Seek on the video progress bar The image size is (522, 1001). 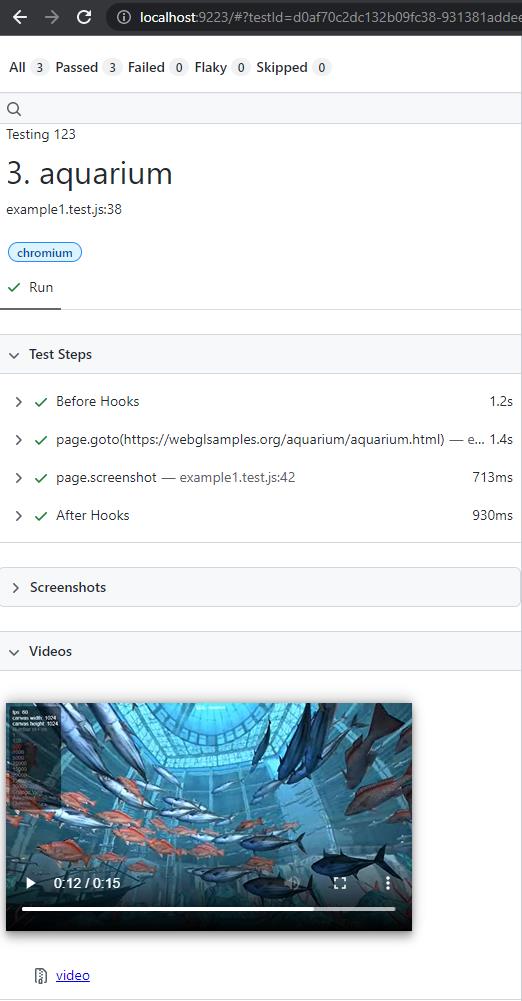point(209,908)
